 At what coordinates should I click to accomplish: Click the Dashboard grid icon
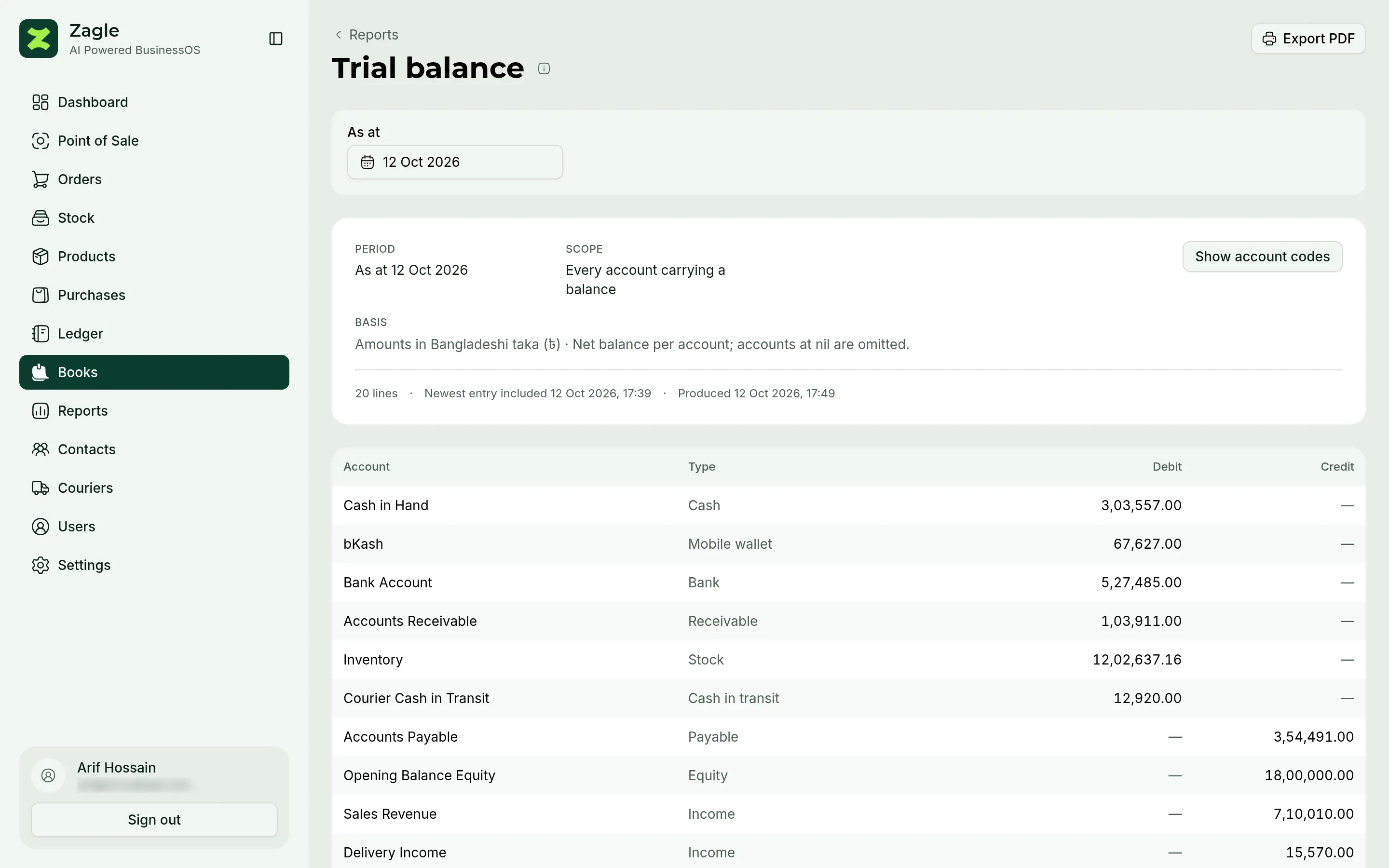click(40, 102)
